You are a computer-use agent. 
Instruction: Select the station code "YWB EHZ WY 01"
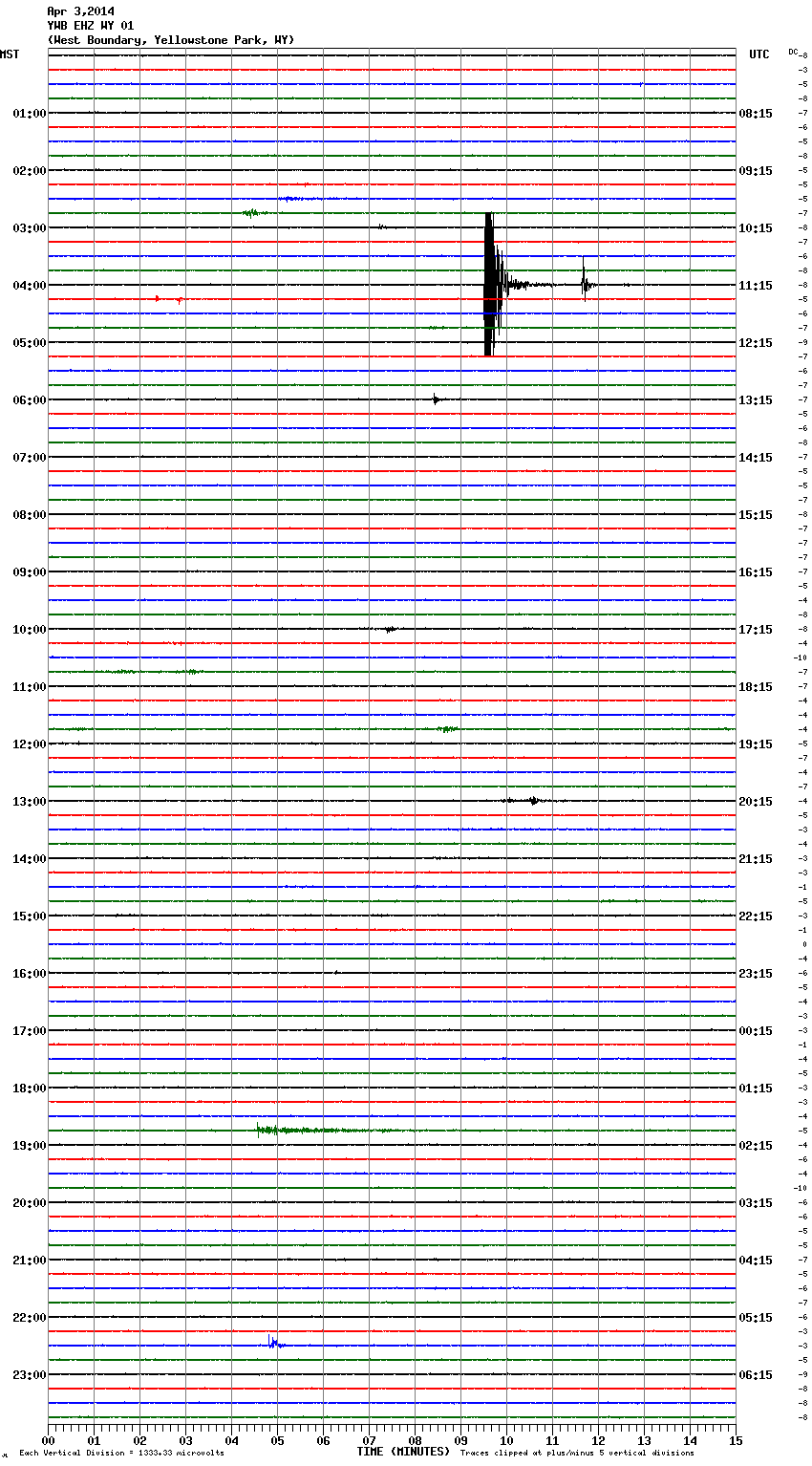pos(91,26)
